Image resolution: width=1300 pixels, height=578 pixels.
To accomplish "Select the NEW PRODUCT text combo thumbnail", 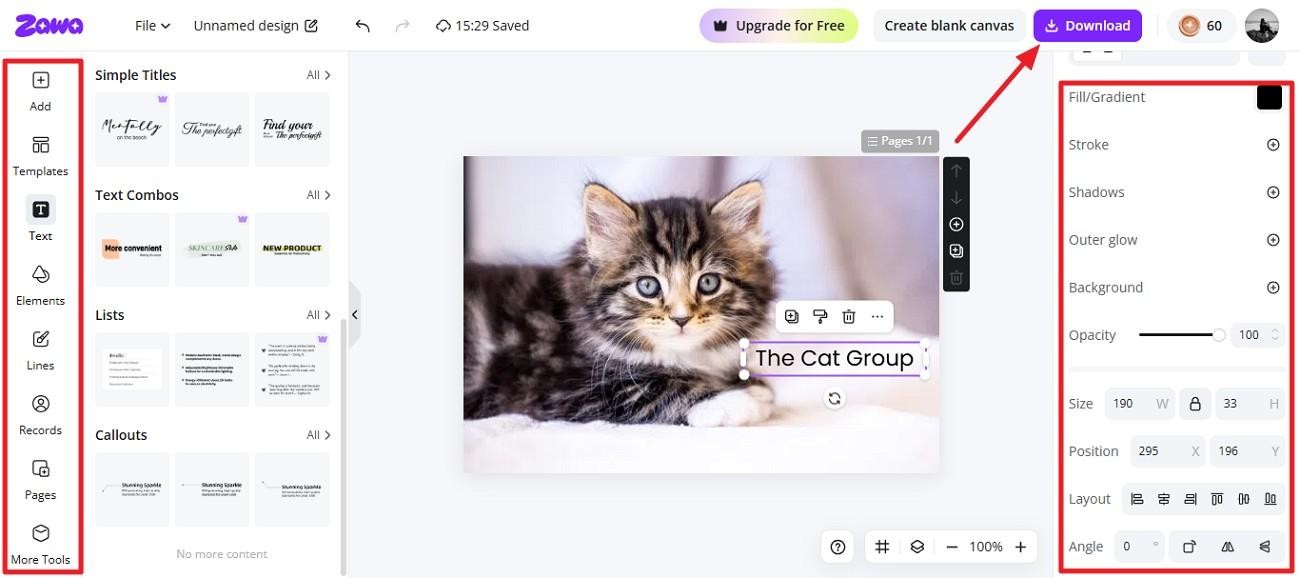I will point(292,249).
